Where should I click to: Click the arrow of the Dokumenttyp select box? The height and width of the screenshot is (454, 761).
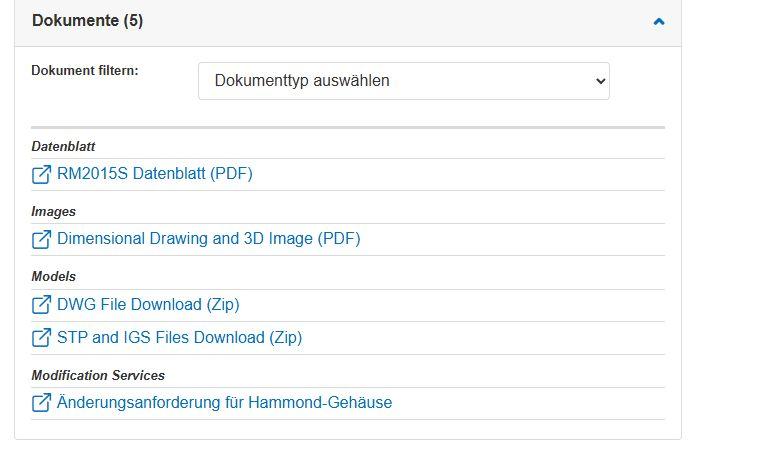600,81
